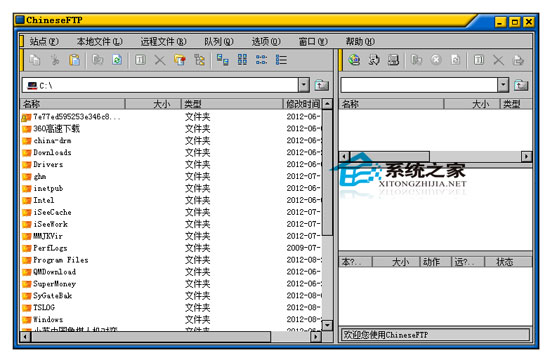Click the Cut scissors icon in the local toolbar
Viewport: 550px width, 360px height.
click(x=54, y=60)
